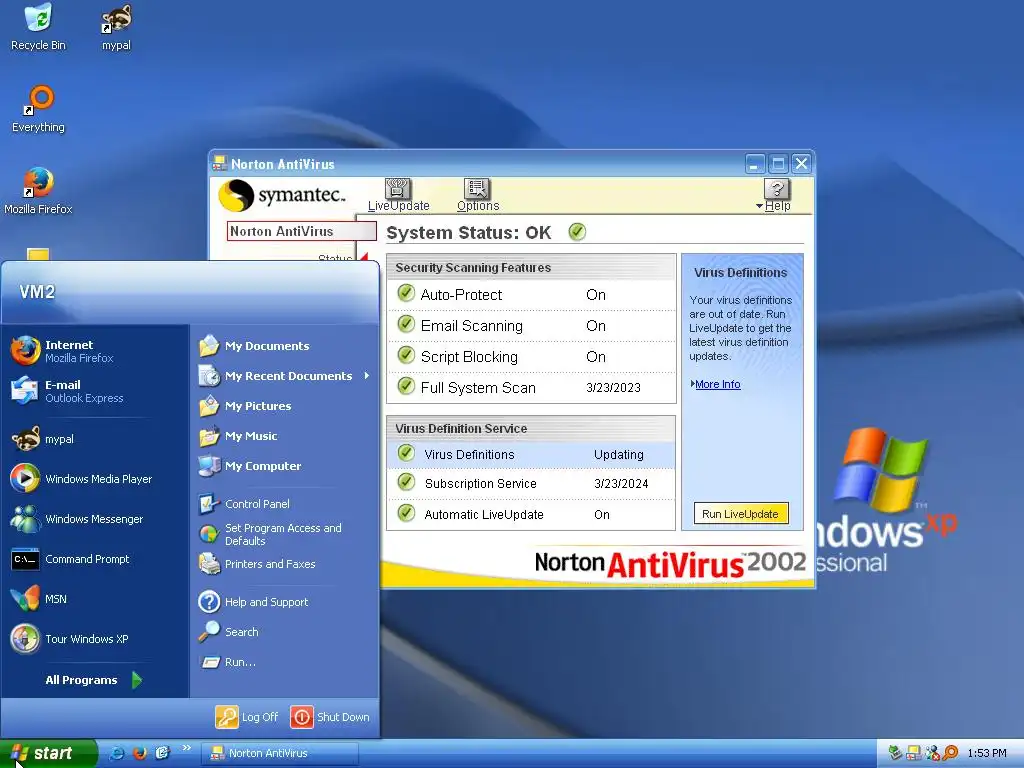The width and height of the screenshot is (1024, 768).
Task: Expand My Recent Documents submenu
Action: tap(285, 376)
